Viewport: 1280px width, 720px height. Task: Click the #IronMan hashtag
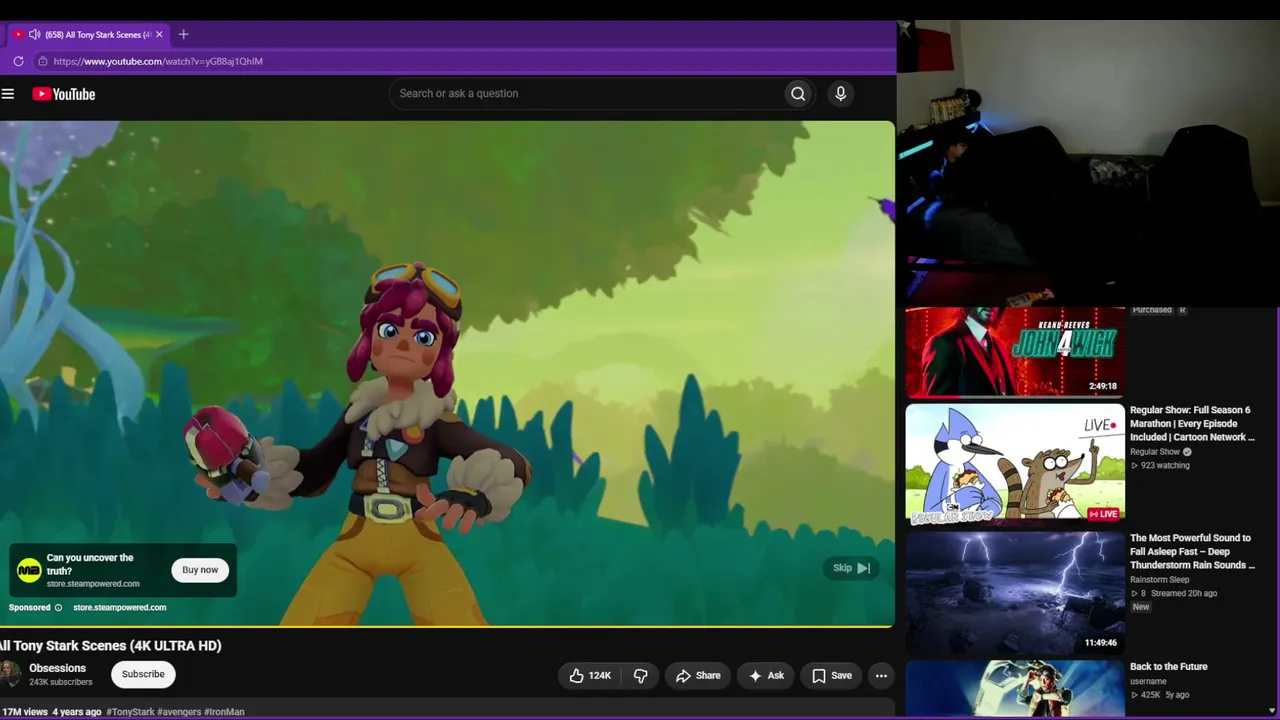225,712
